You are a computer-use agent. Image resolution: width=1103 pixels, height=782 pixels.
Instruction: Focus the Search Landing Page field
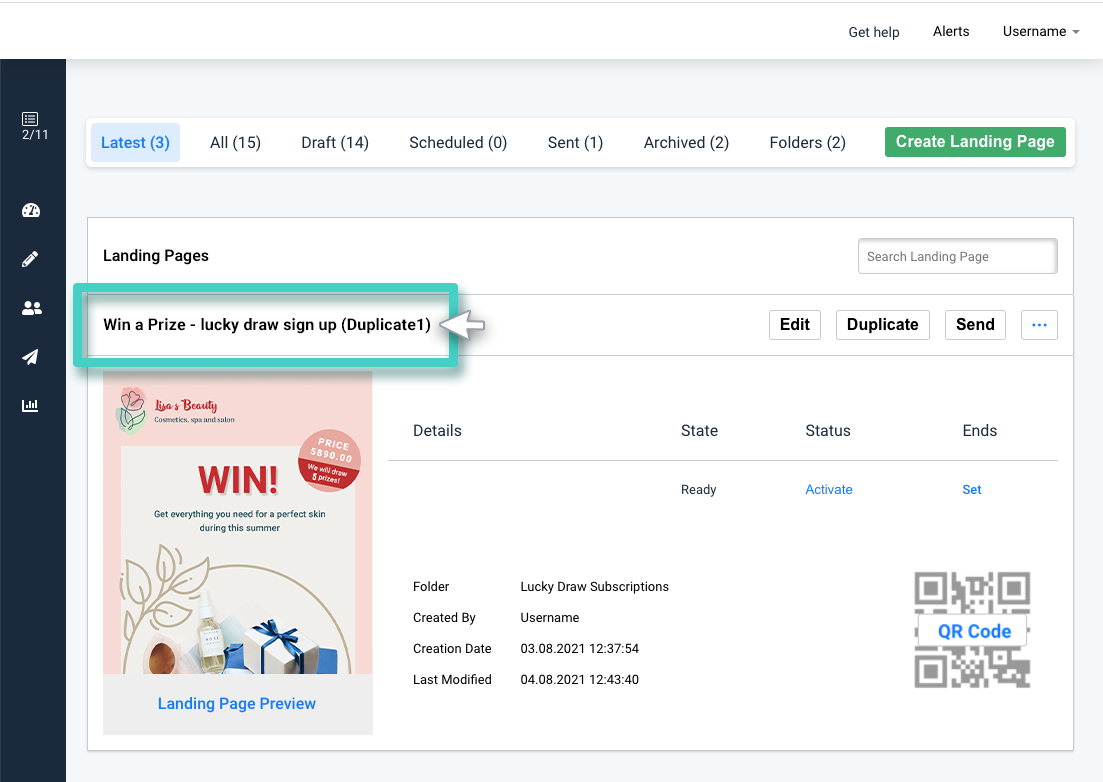click(957, 257)
